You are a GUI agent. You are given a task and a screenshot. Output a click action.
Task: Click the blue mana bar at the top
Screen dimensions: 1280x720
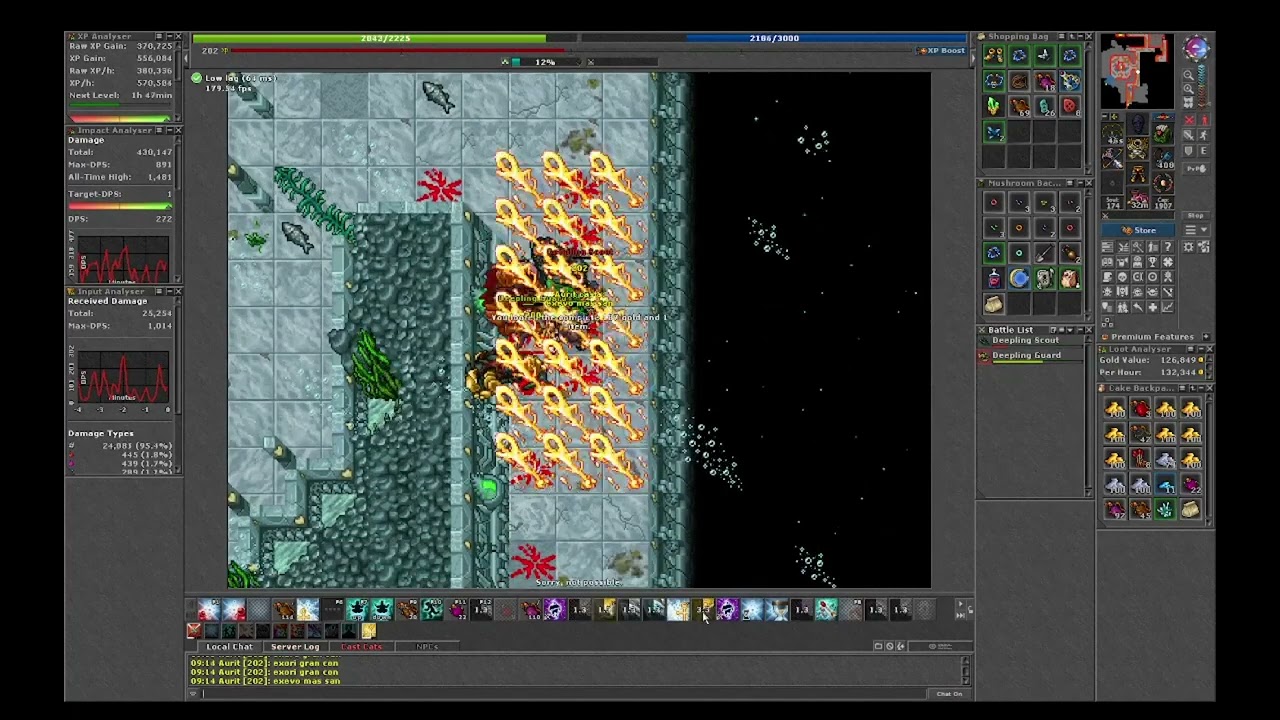[x=774, y=38]
